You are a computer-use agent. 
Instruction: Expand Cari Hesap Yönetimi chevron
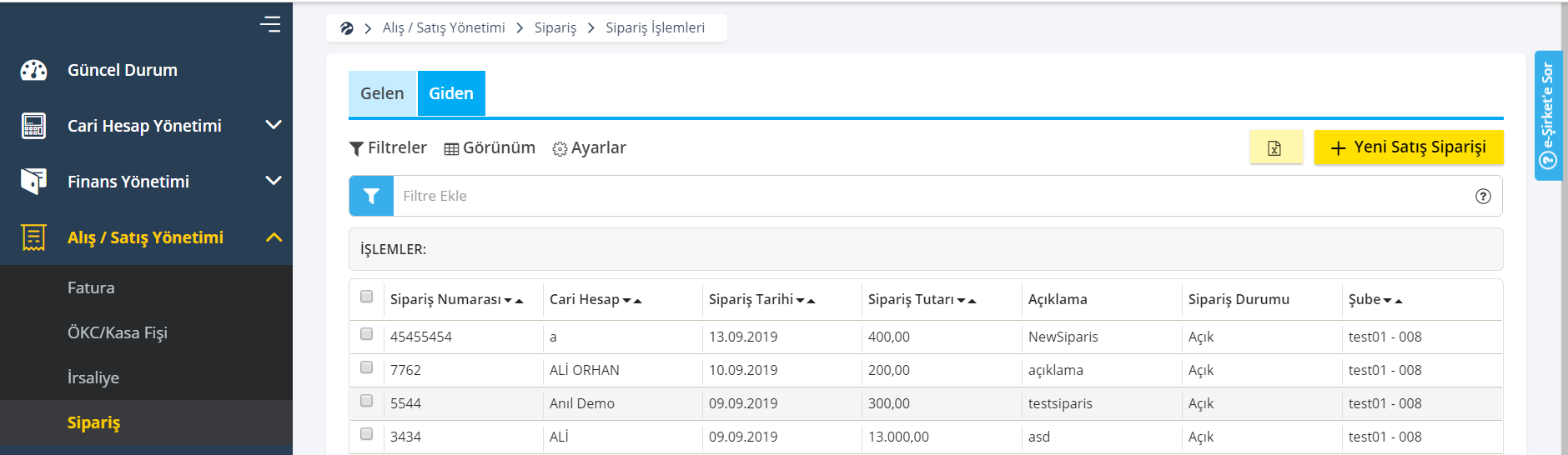(274, 125)
